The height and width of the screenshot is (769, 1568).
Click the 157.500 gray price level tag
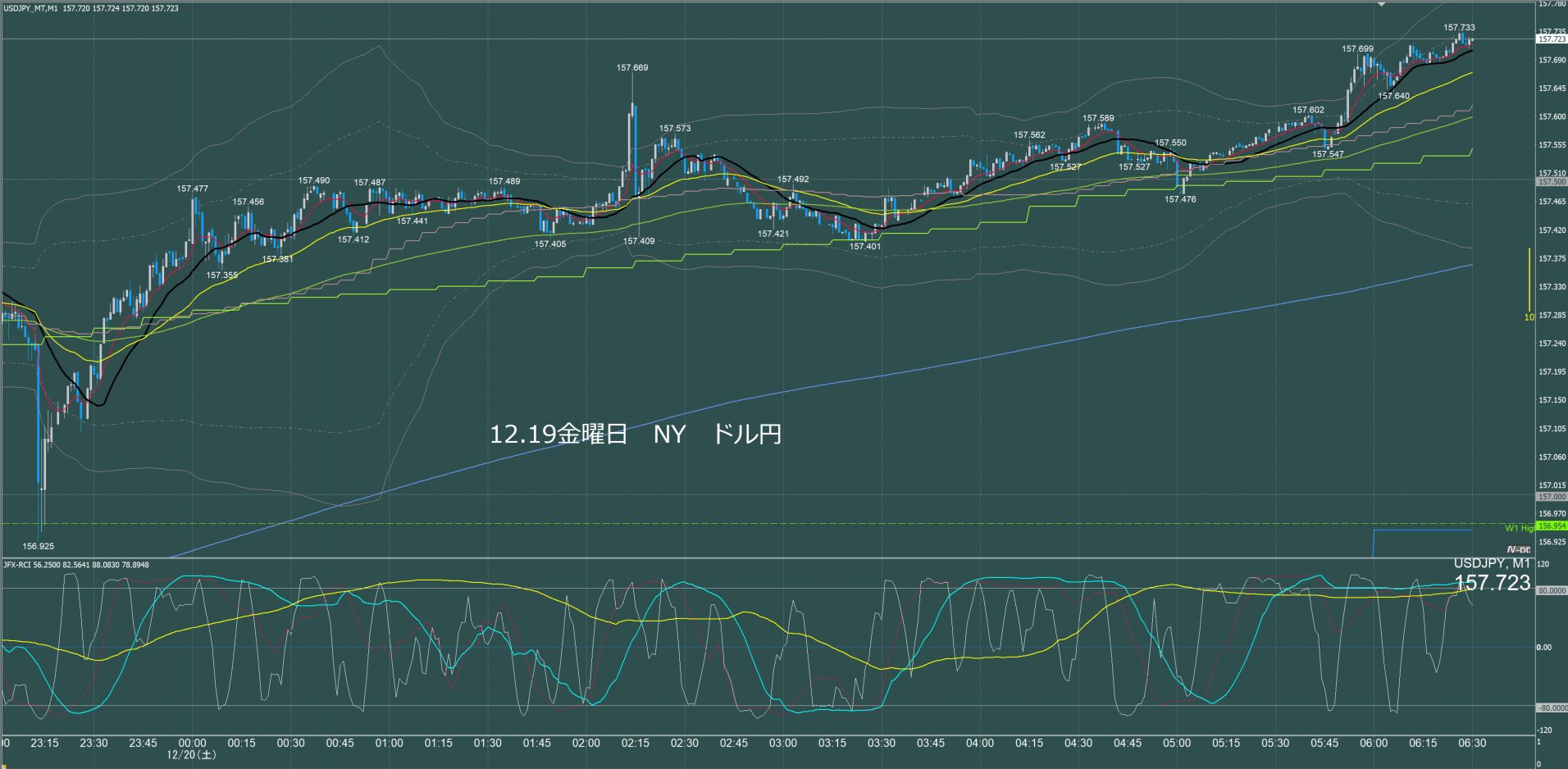(x=1550, y=181)
